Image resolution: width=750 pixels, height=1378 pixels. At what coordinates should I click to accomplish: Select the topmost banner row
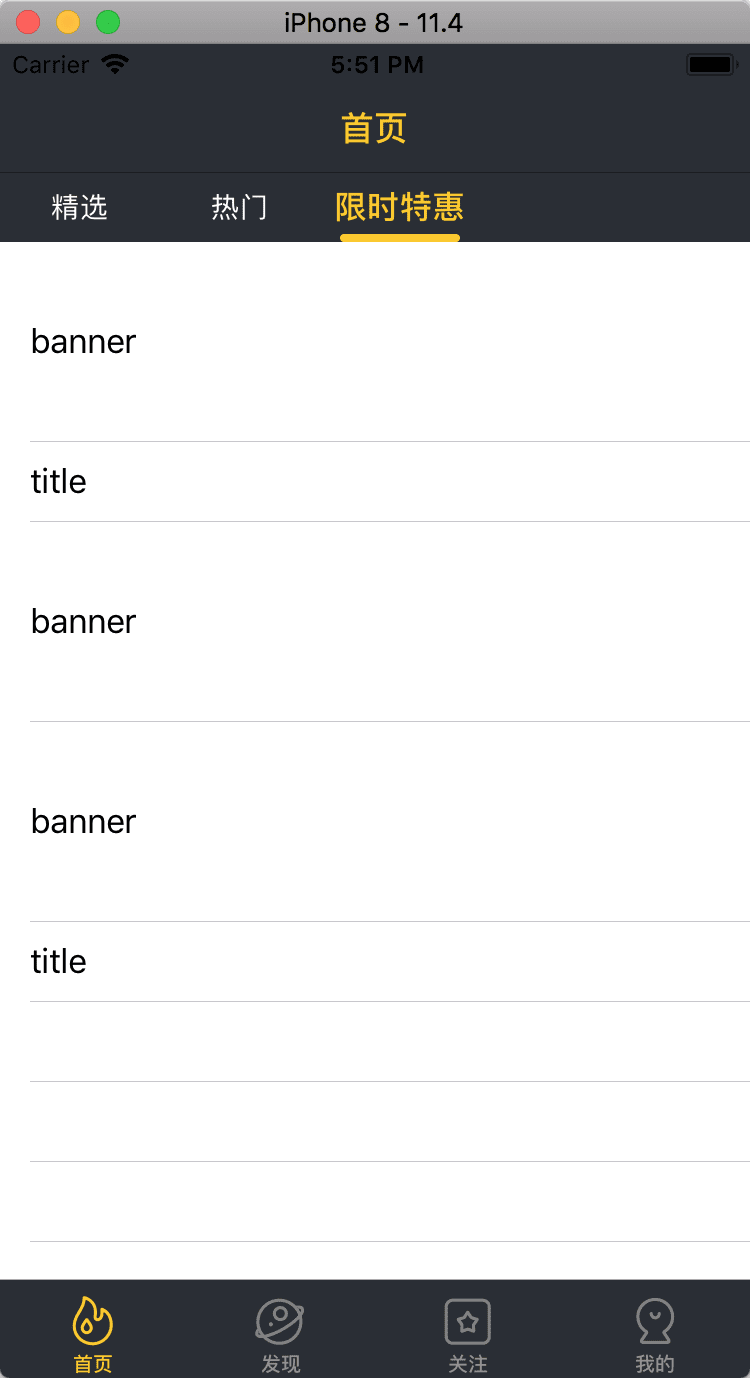pos(375,342)
